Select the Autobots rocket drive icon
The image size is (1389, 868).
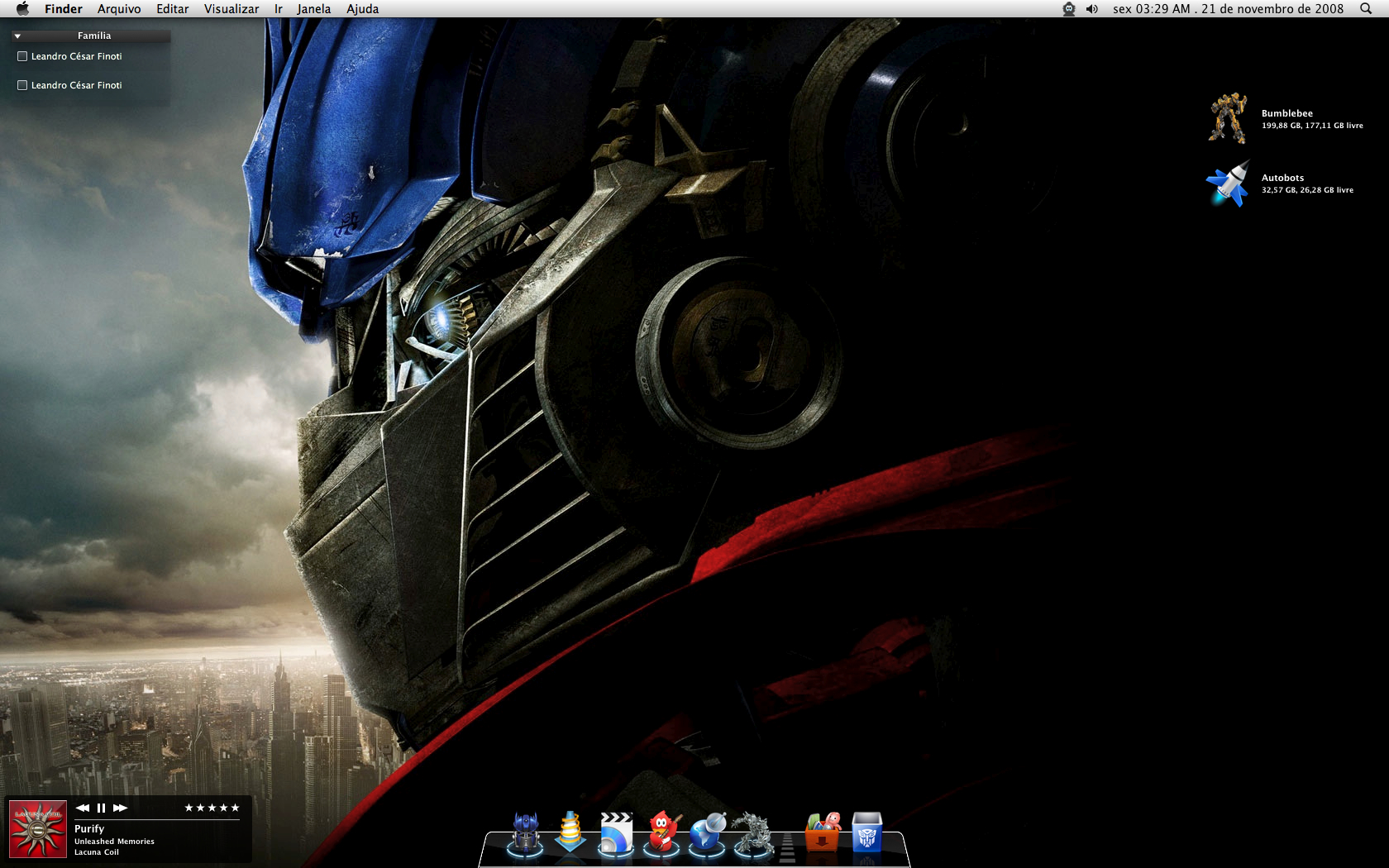click(x=1228, y=184)
